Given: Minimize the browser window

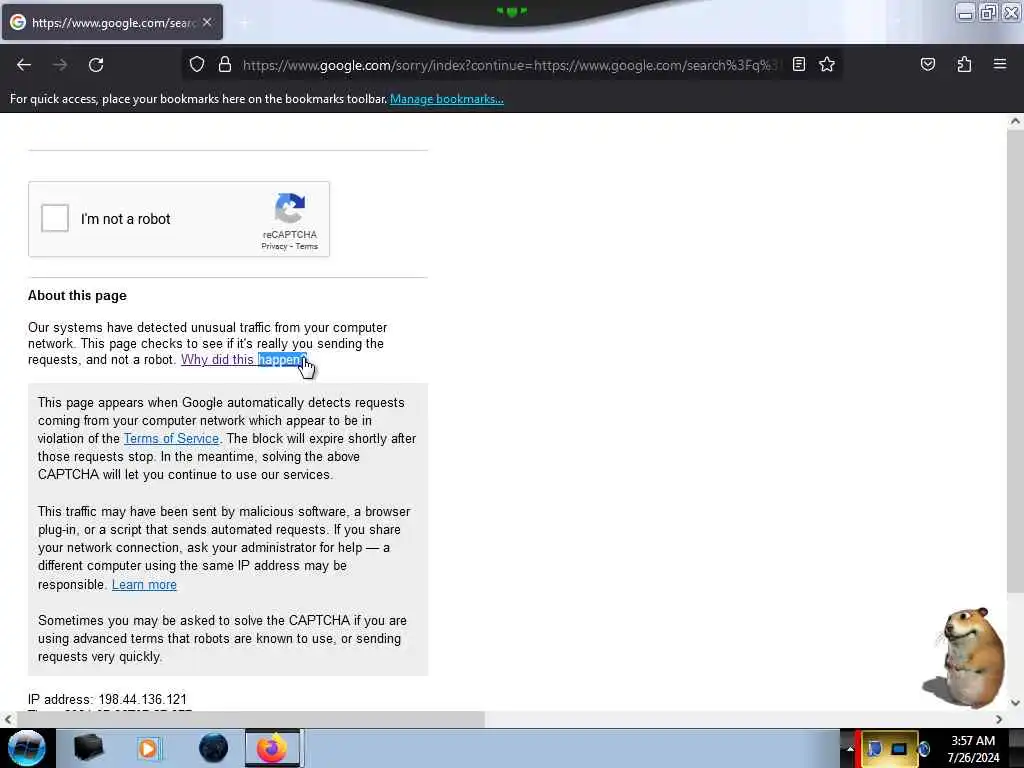Looking at the screenshot, I should pos(965,13).
